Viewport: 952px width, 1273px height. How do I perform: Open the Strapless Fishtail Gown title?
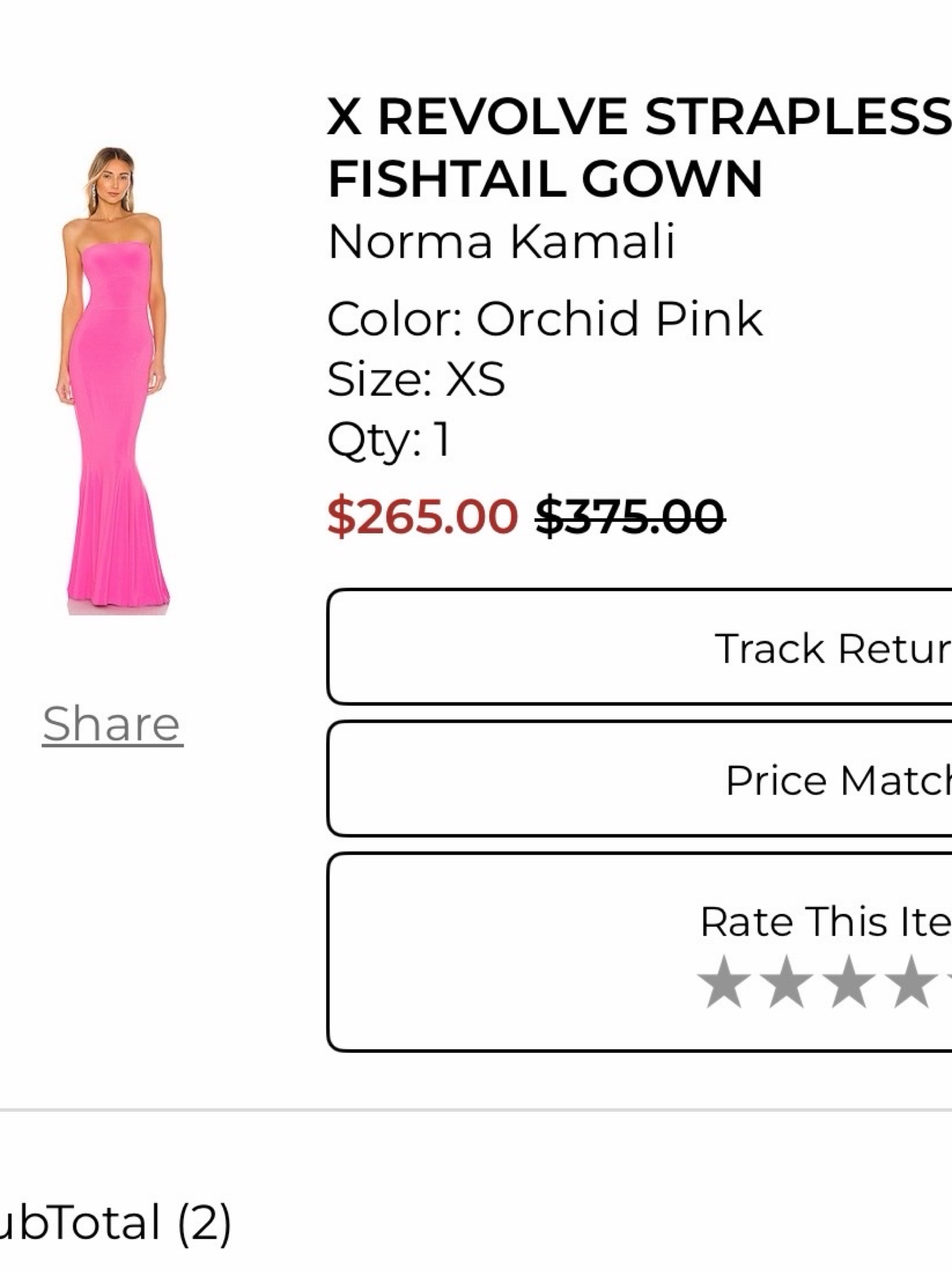click(639, 147)
